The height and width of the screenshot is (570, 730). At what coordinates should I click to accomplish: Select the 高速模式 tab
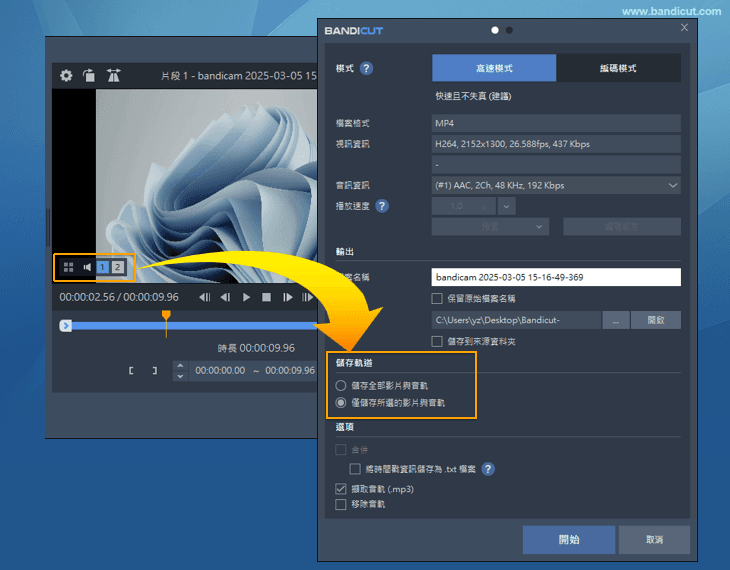click(494, 68)
